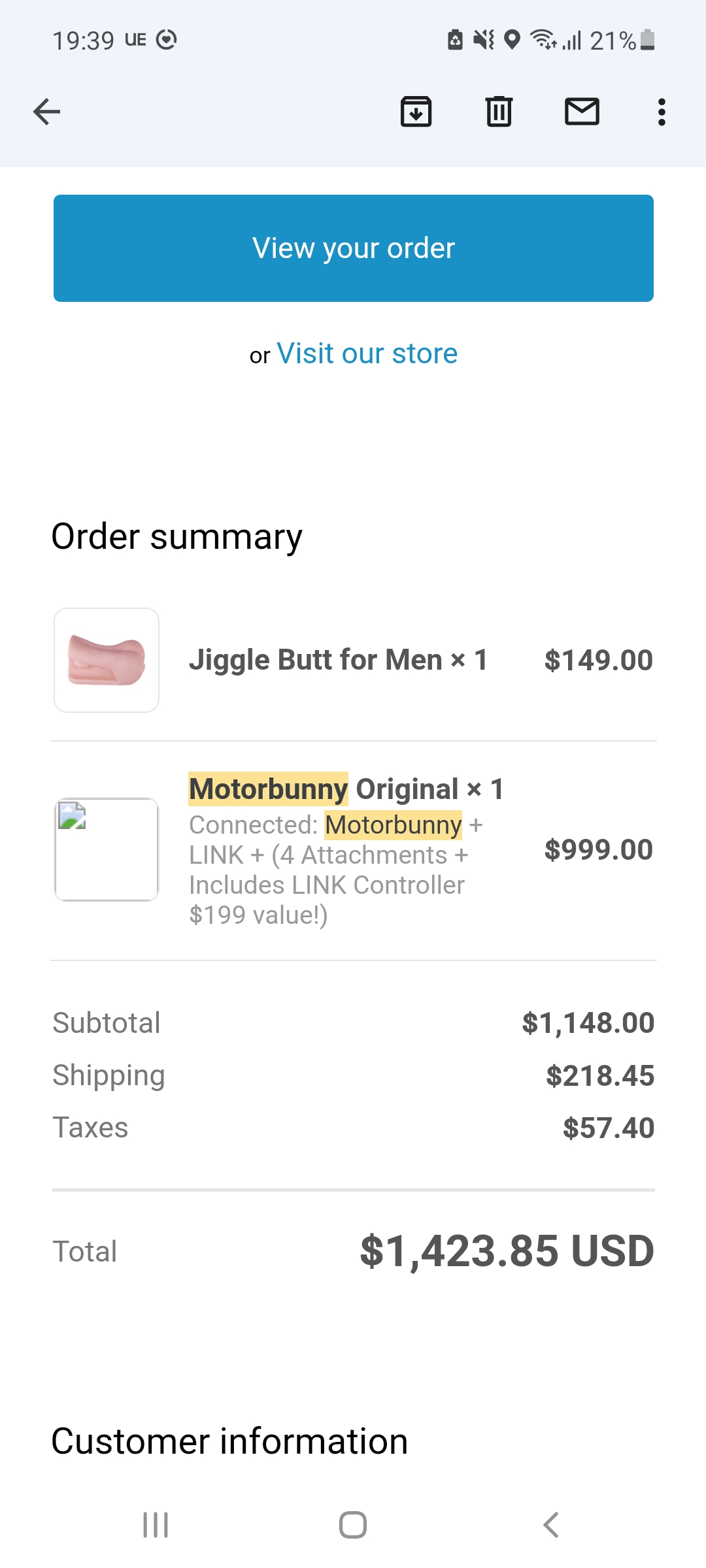The height and width of the screenshot is (1568, 706).
Task: Delete the email using the trash icon
Action: coord(499,112)
